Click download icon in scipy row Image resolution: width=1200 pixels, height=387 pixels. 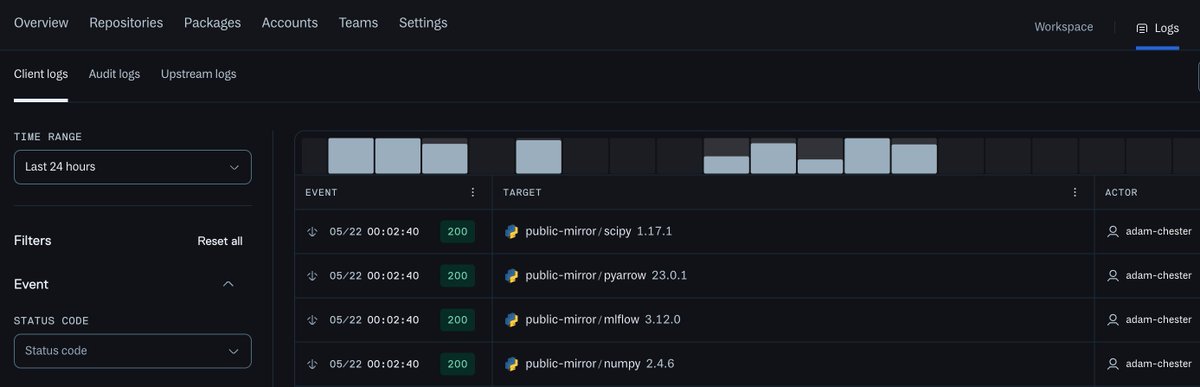click(312, 232)
